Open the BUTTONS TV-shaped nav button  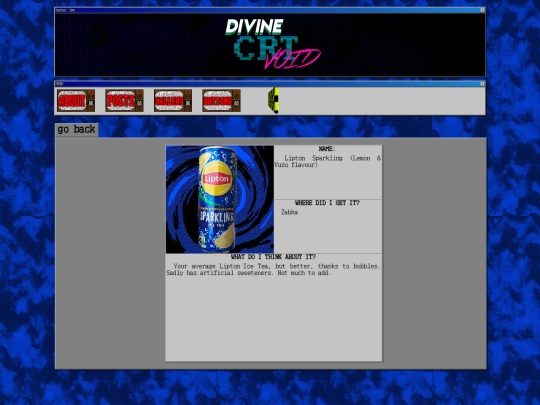pos(221,101)
